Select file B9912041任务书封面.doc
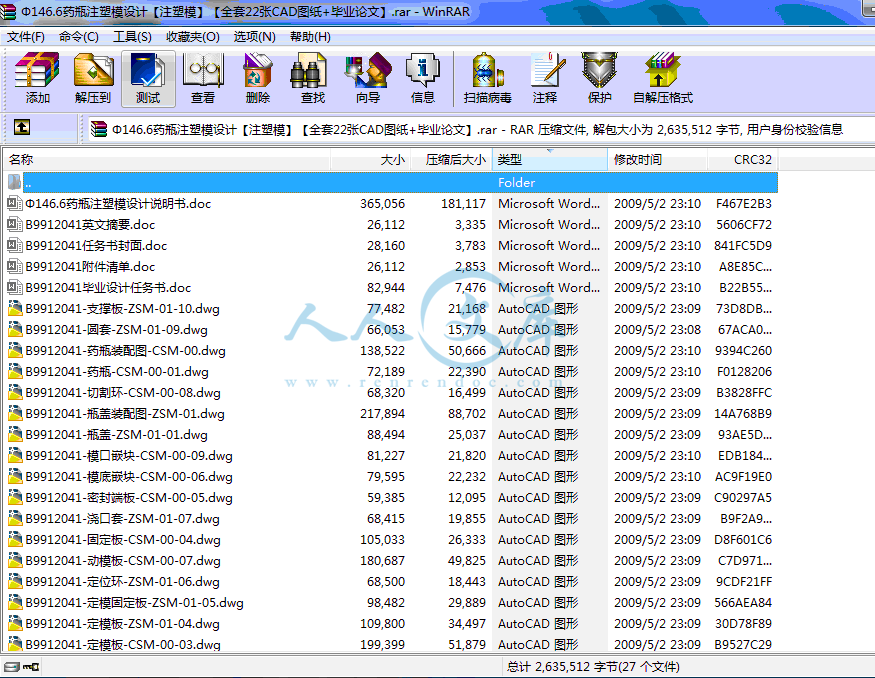The height and width of the screenshot is (678, 875). (96, 246)
